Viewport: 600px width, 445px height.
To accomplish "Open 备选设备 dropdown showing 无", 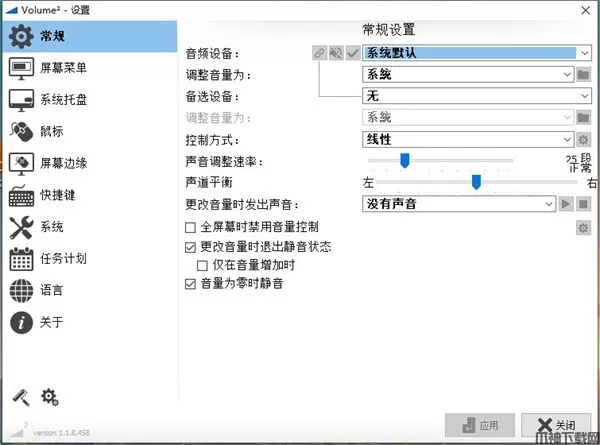I will tap(476, 96).
